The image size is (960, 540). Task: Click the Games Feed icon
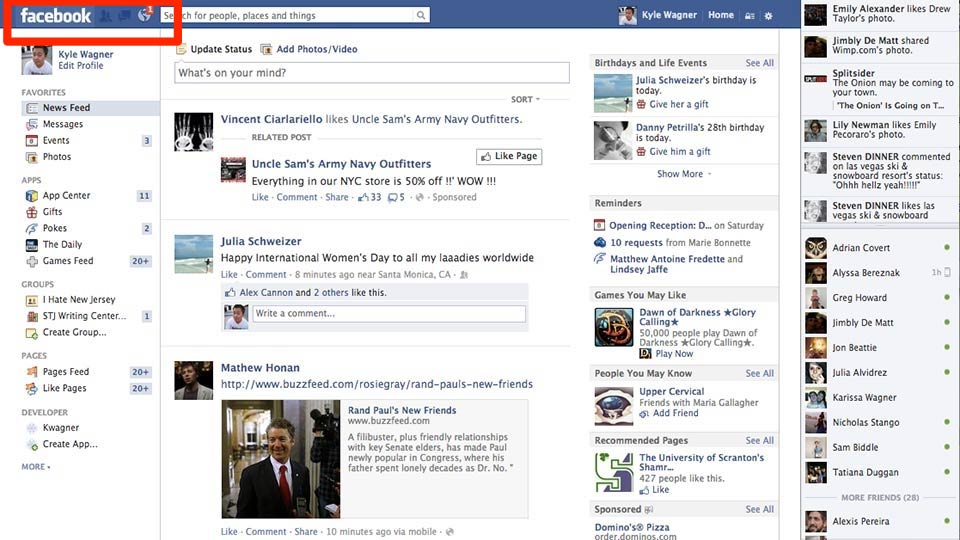(x=32, y=261)
